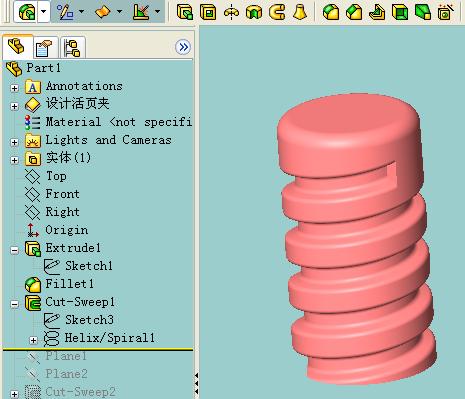This screenshot has width=465, height=399.
Task: Click the Chamfer tool icon
Action: [354, 12]
